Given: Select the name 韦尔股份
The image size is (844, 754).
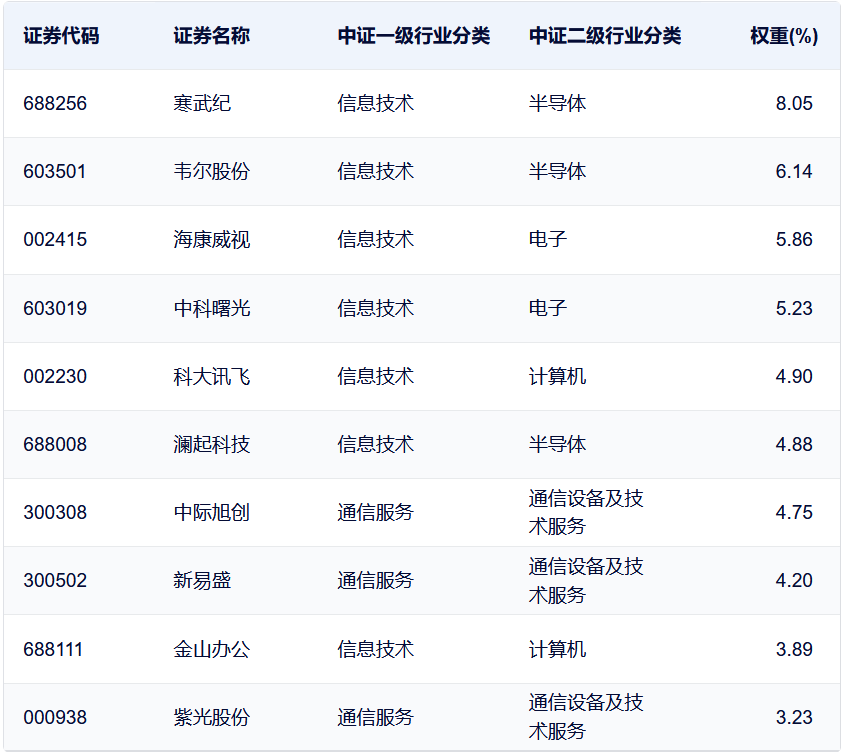Looking at the screenshot, I should coord(212,172).
